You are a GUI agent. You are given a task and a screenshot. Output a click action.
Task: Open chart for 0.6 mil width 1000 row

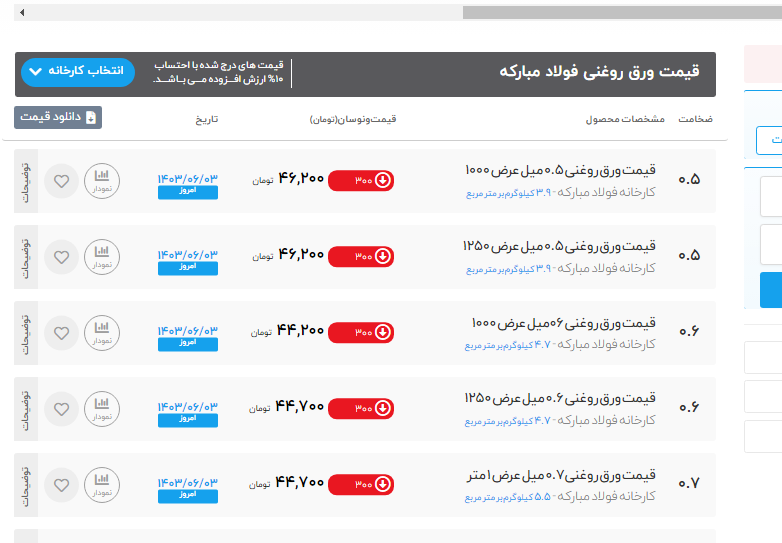pyautogui.click(x=101, y=333)
